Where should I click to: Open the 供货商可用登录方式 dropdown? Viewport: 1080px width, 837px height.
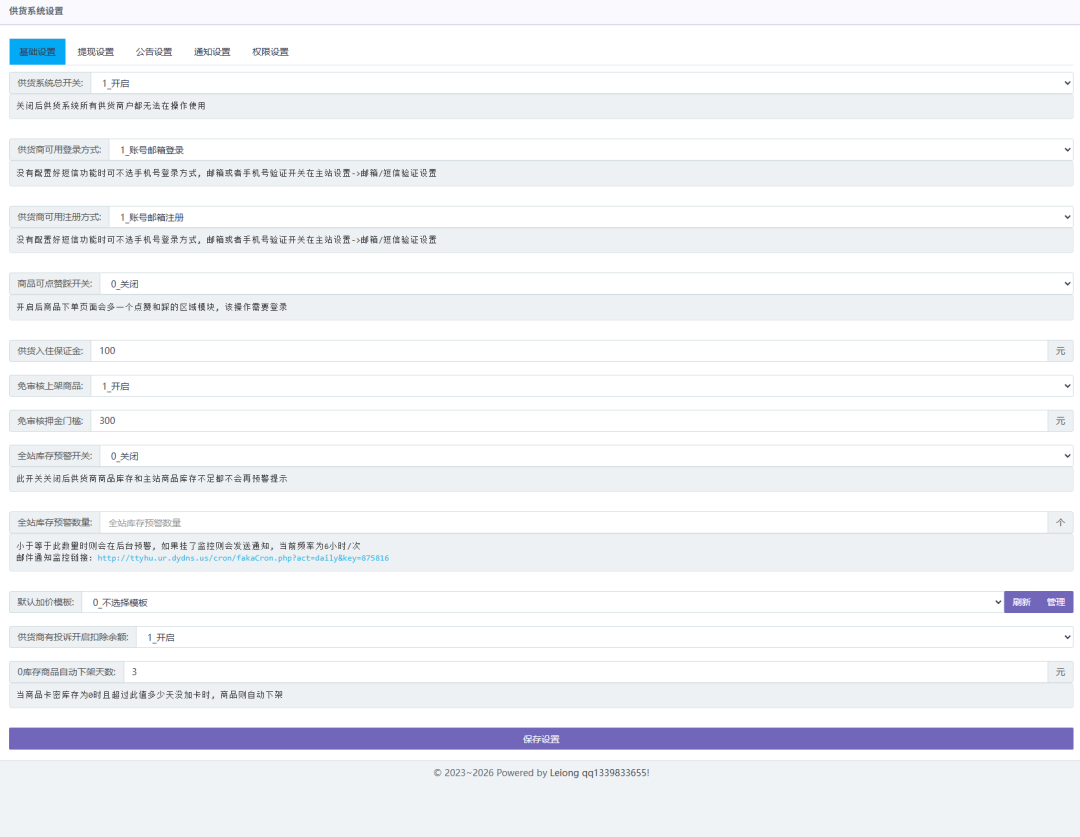590,150
